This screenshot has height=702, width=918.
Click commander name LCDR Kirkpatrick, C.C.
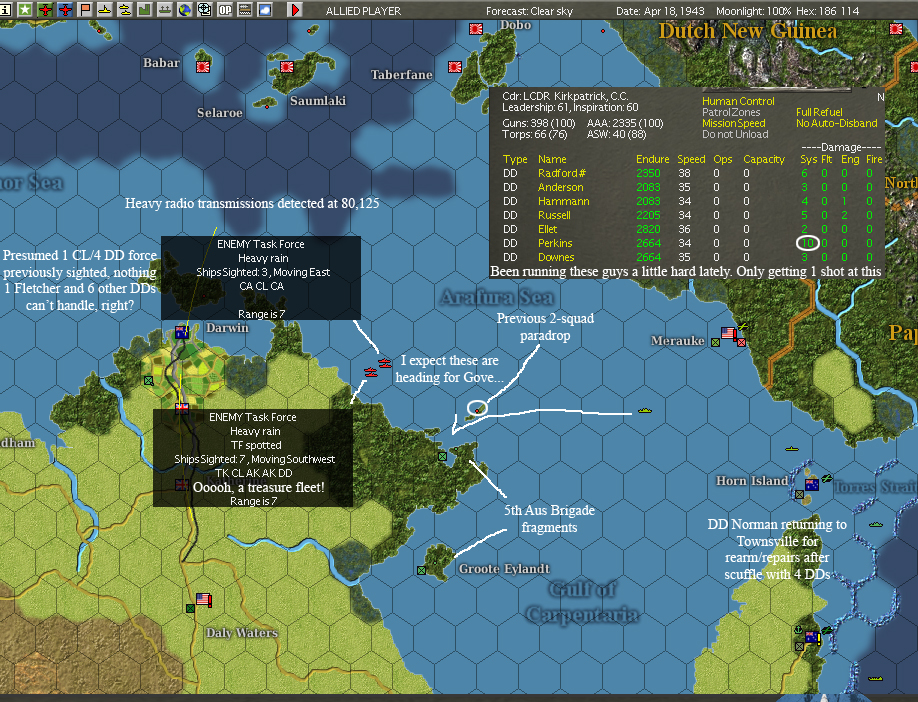point(576,97)
